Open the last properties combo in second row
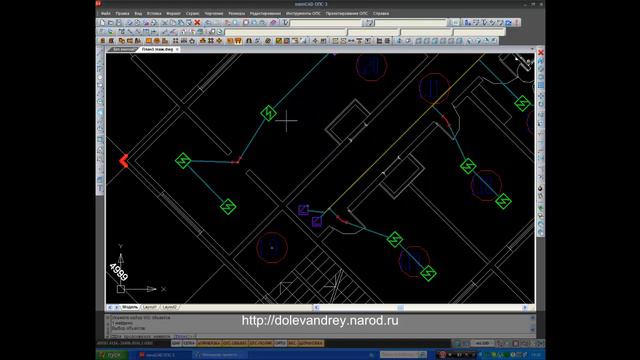The image size is (640, 360). point(480,32)
